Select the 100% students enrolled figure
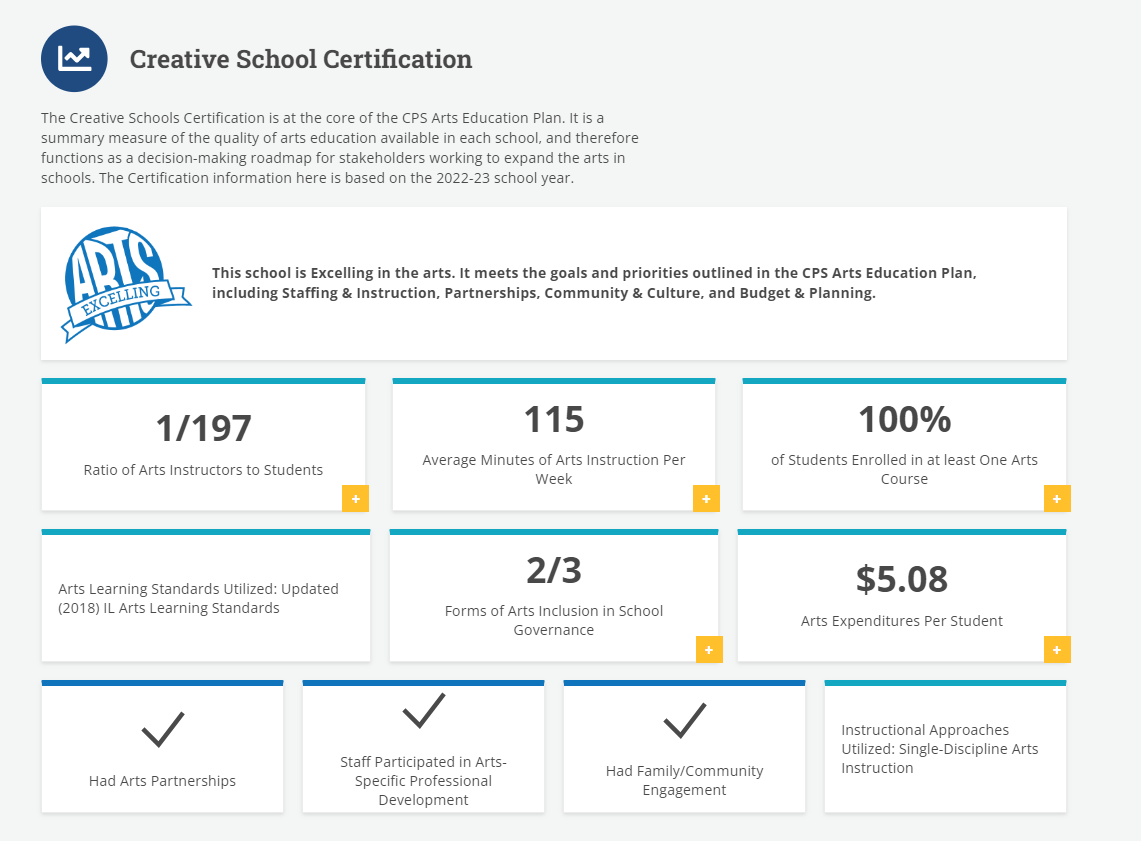Viewport: 1141px width, 841px height. tap(905, 419)
